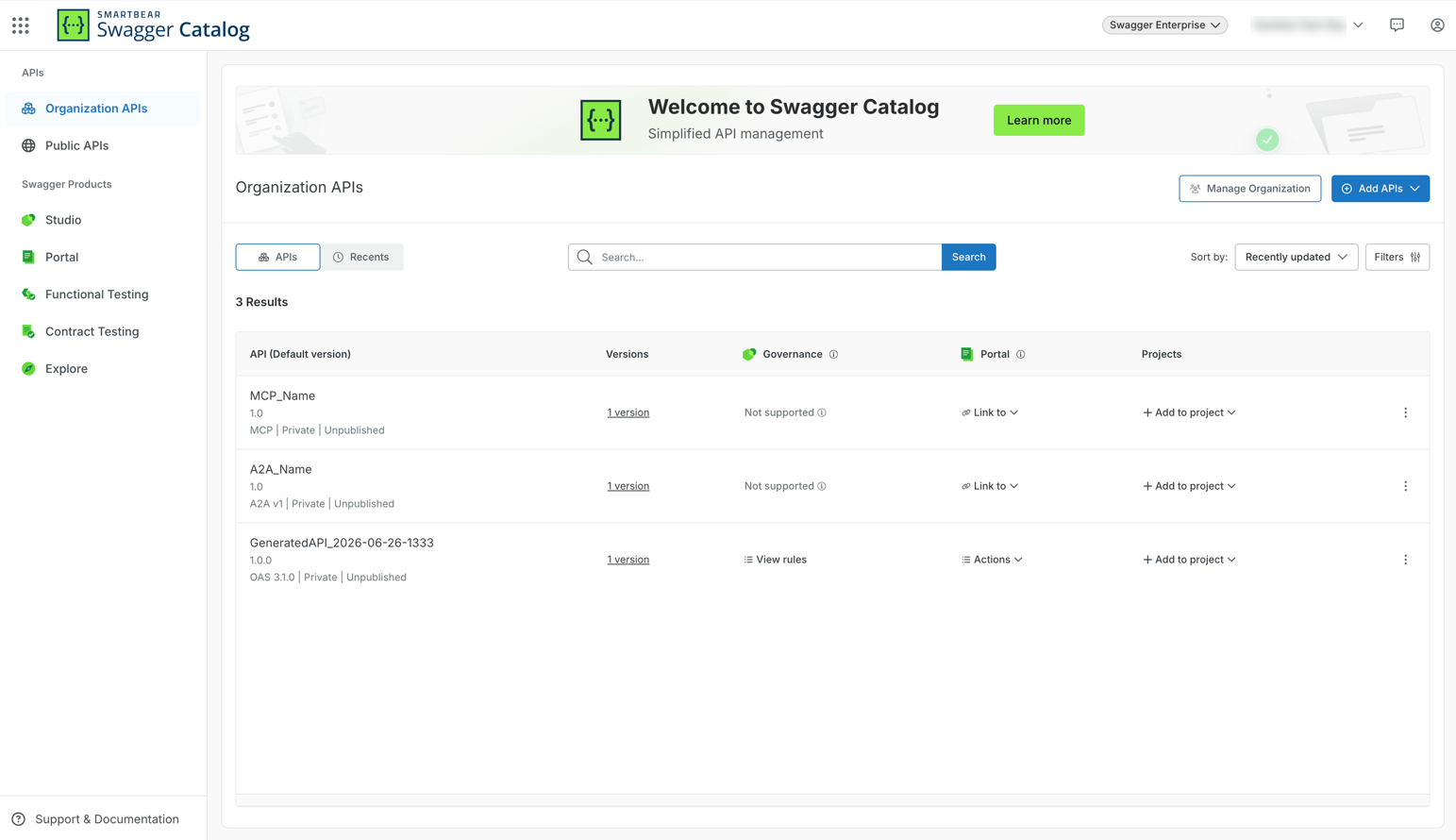
Task: Click the Learn more button
Action: click(1039, 120)
